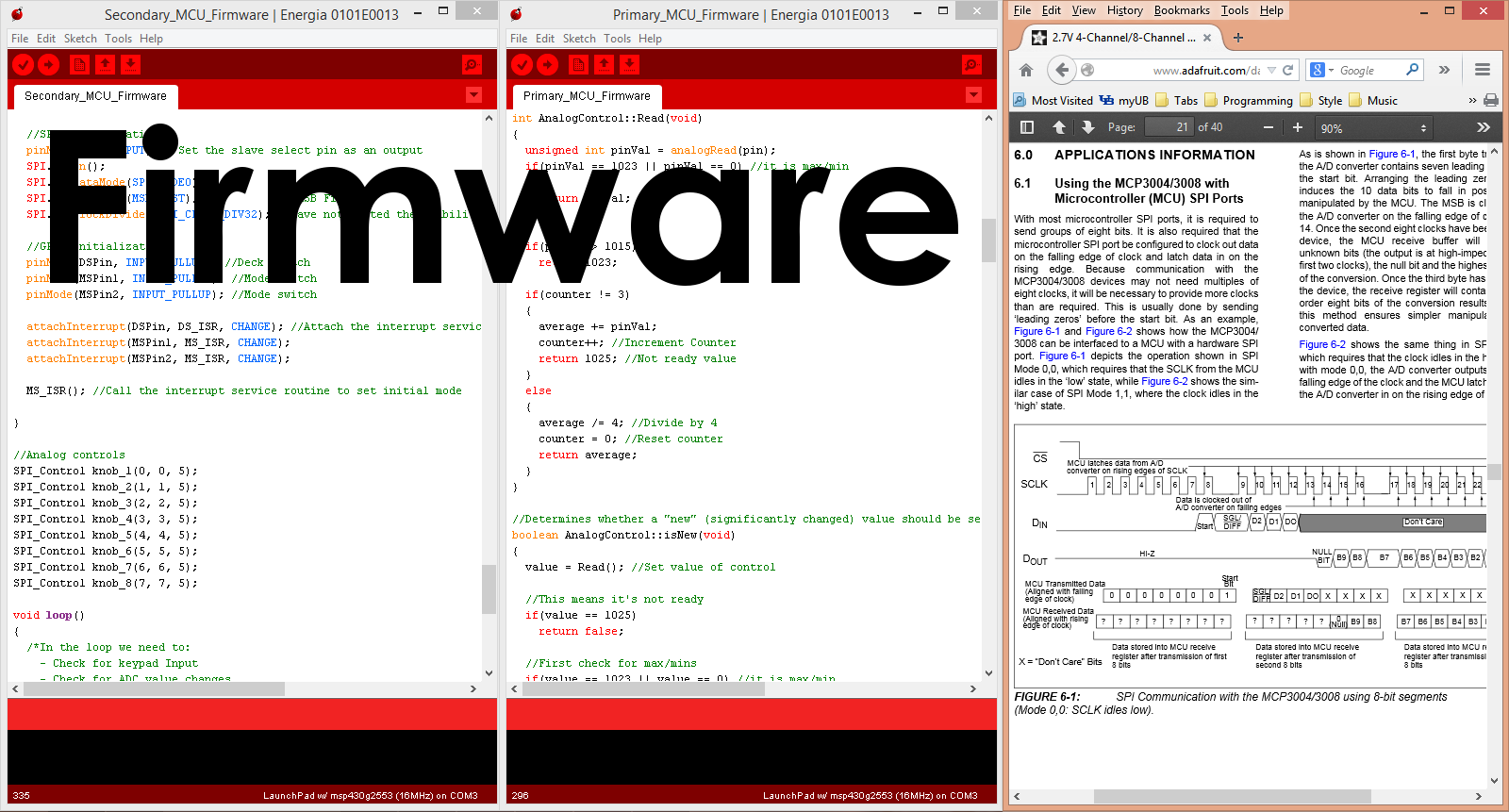The image size is (1509, 812).
Task: Open Most Visited bookmark
Action: point(1053,100)
